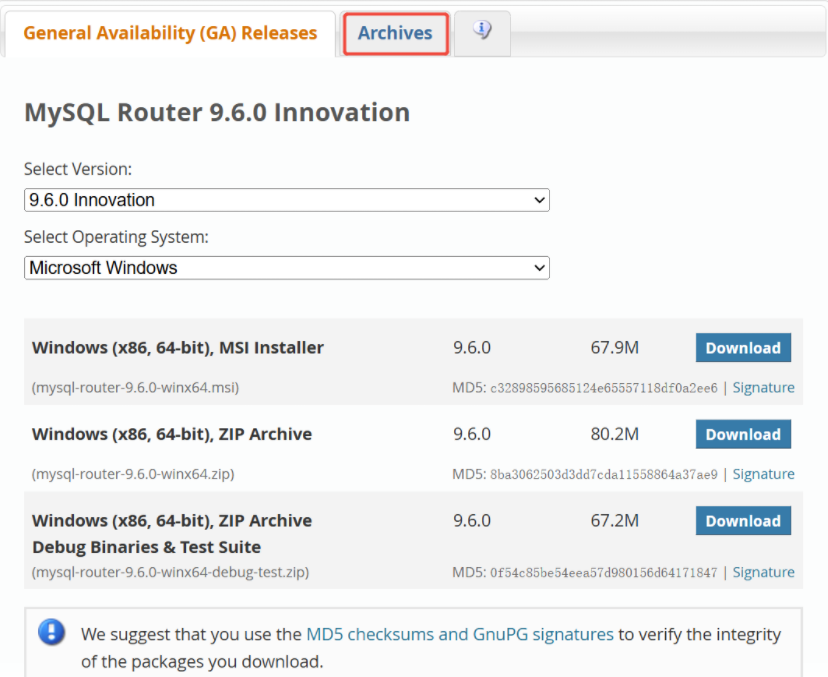828x677 pixels.
Task: Click the 67.2M file size
Action: 615,521
